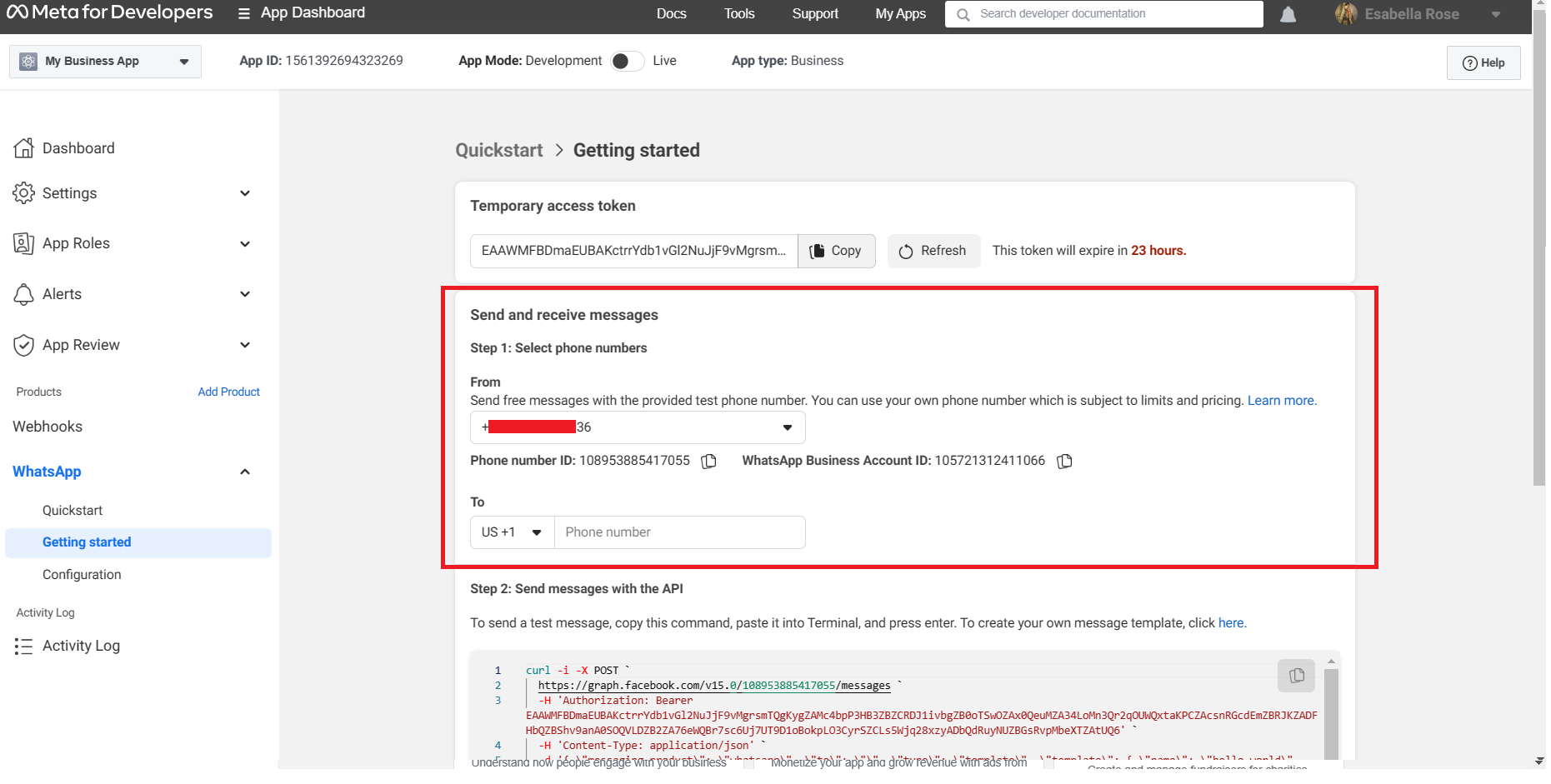This screenshot has width=1551, height=784.
Task: Open My Apps in top navigation
Action: click(x=900, y=13)
